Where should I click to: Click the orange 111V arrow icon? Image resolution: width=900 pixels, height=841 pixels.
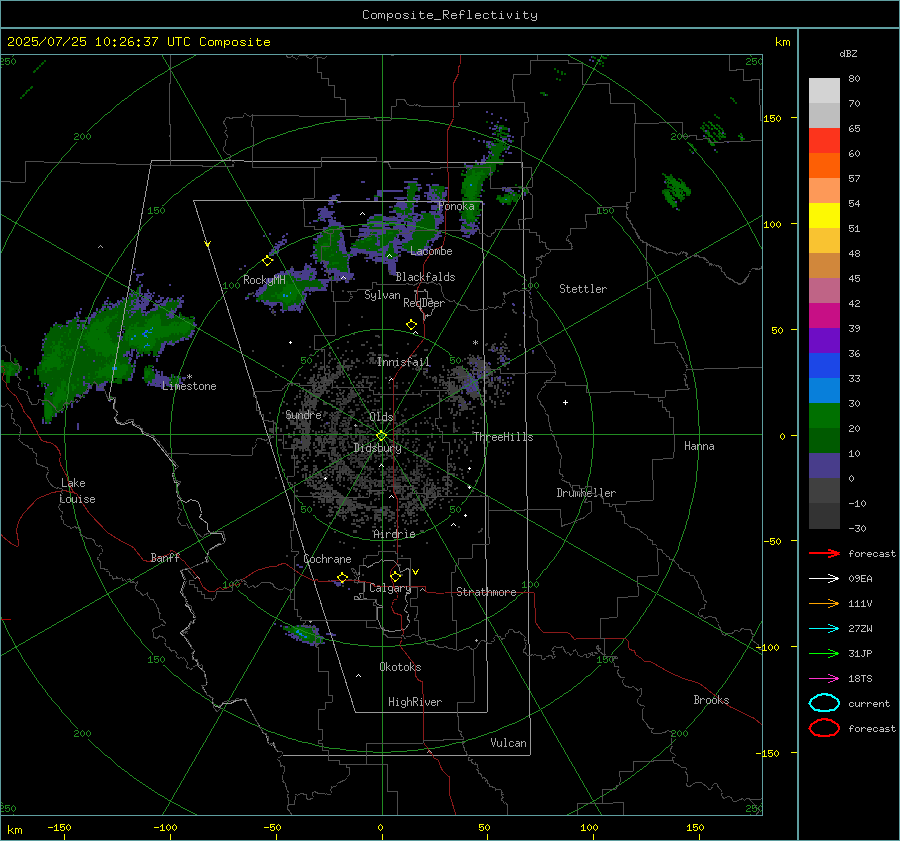[824, 603]
